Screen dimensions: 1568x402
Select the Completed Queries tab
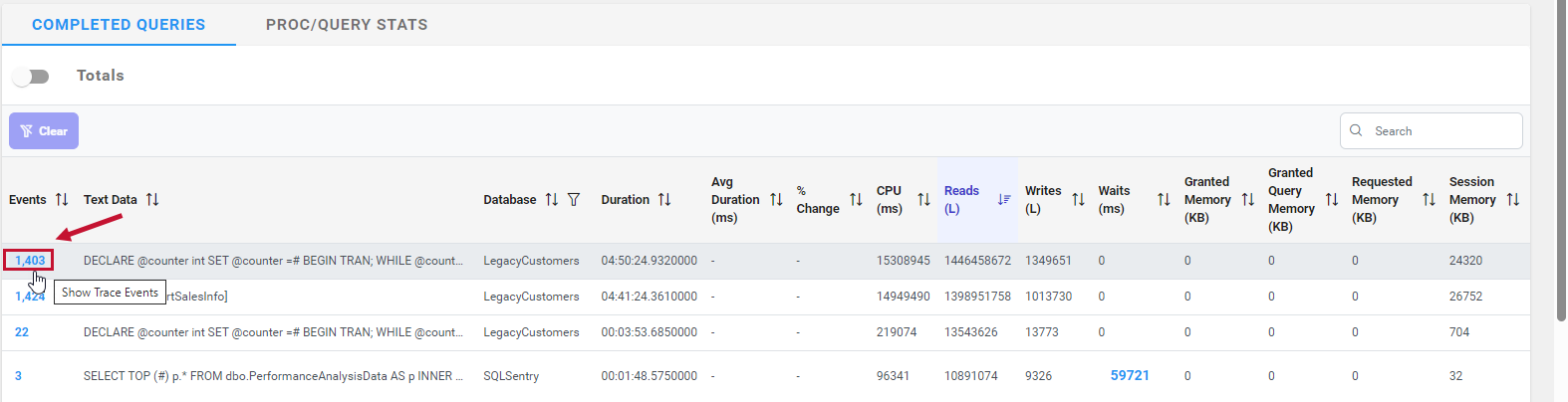tap(119, 25)
